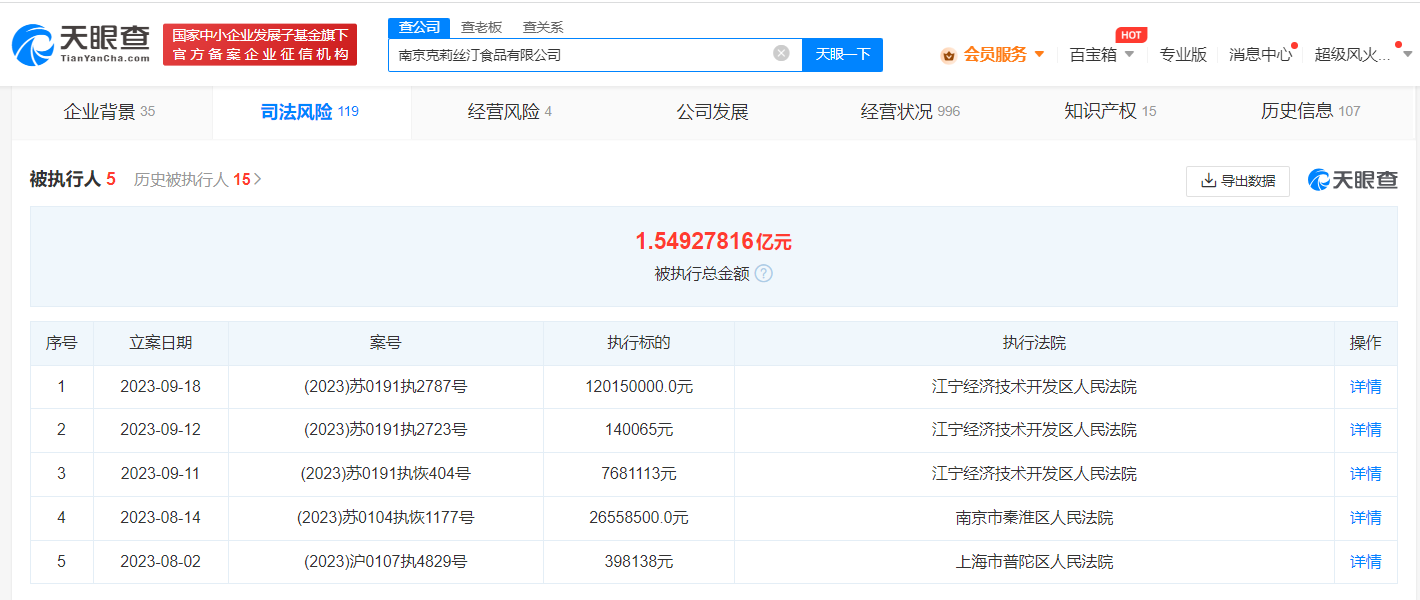Click the TianYanCha logo in header

point(80,44)
